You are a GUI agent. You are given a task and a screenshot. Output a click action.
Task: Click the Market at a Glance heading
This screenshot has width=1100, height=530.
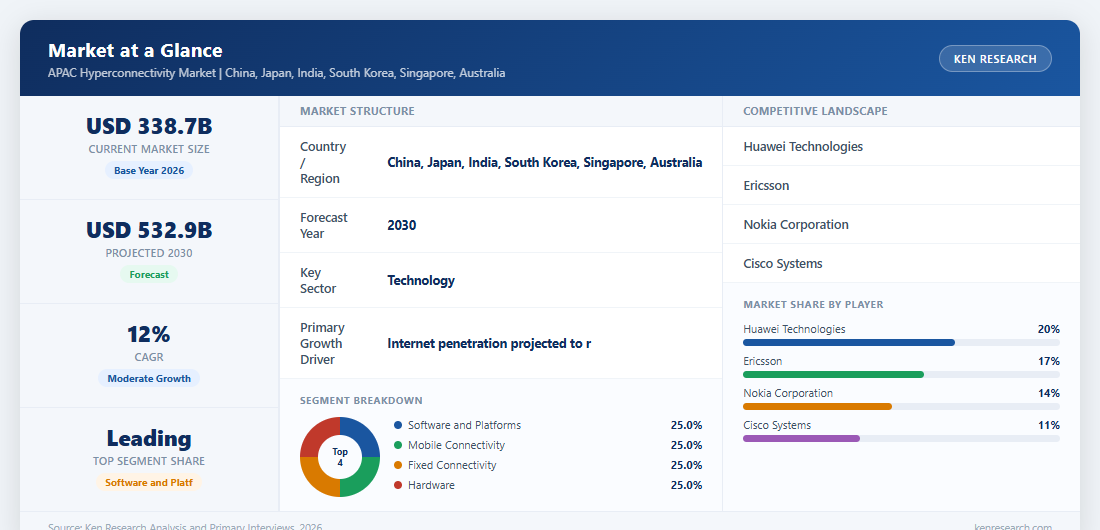(135, 51)
